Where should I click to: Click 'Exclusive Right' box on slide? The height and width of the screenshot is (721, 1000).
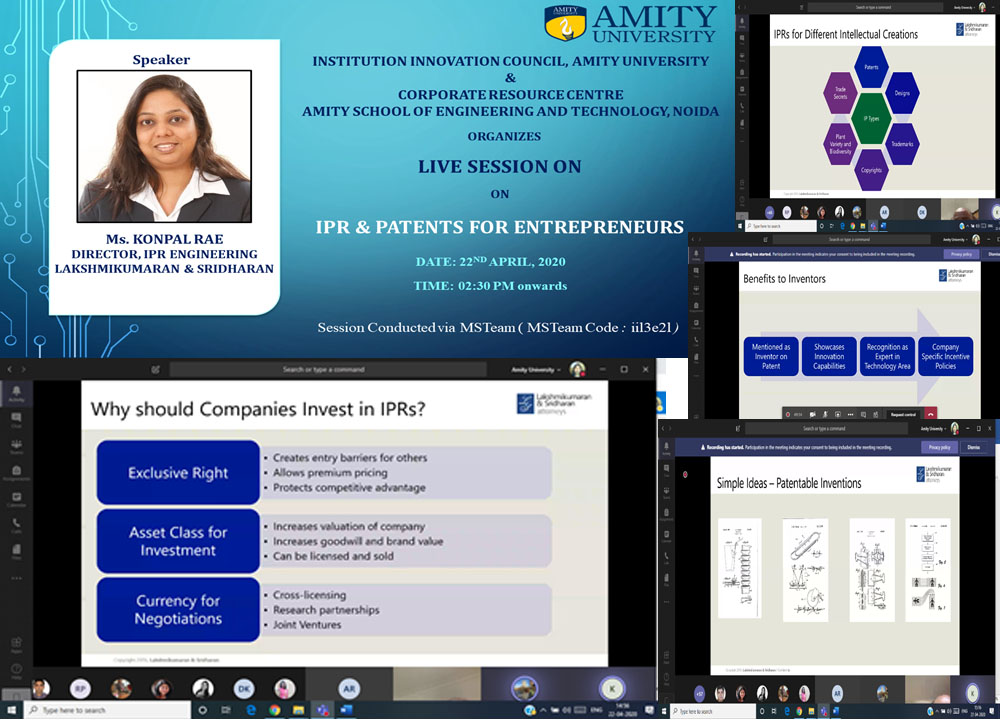coord(178,472)
